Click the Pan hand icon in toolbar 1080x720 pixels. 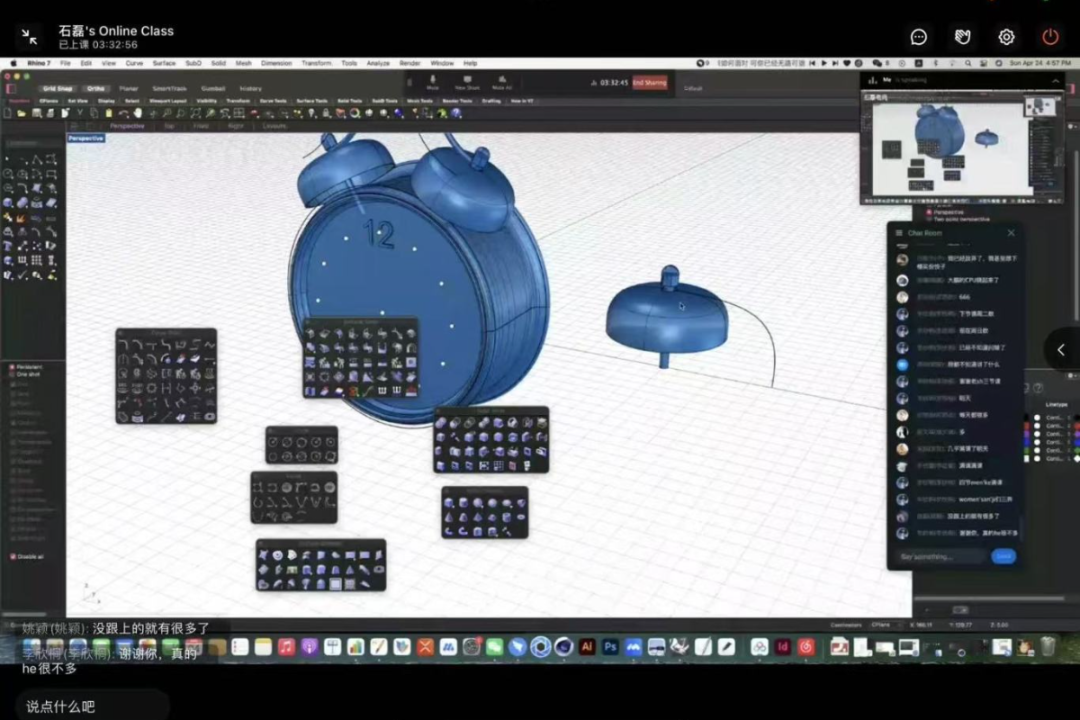[138, 114]
